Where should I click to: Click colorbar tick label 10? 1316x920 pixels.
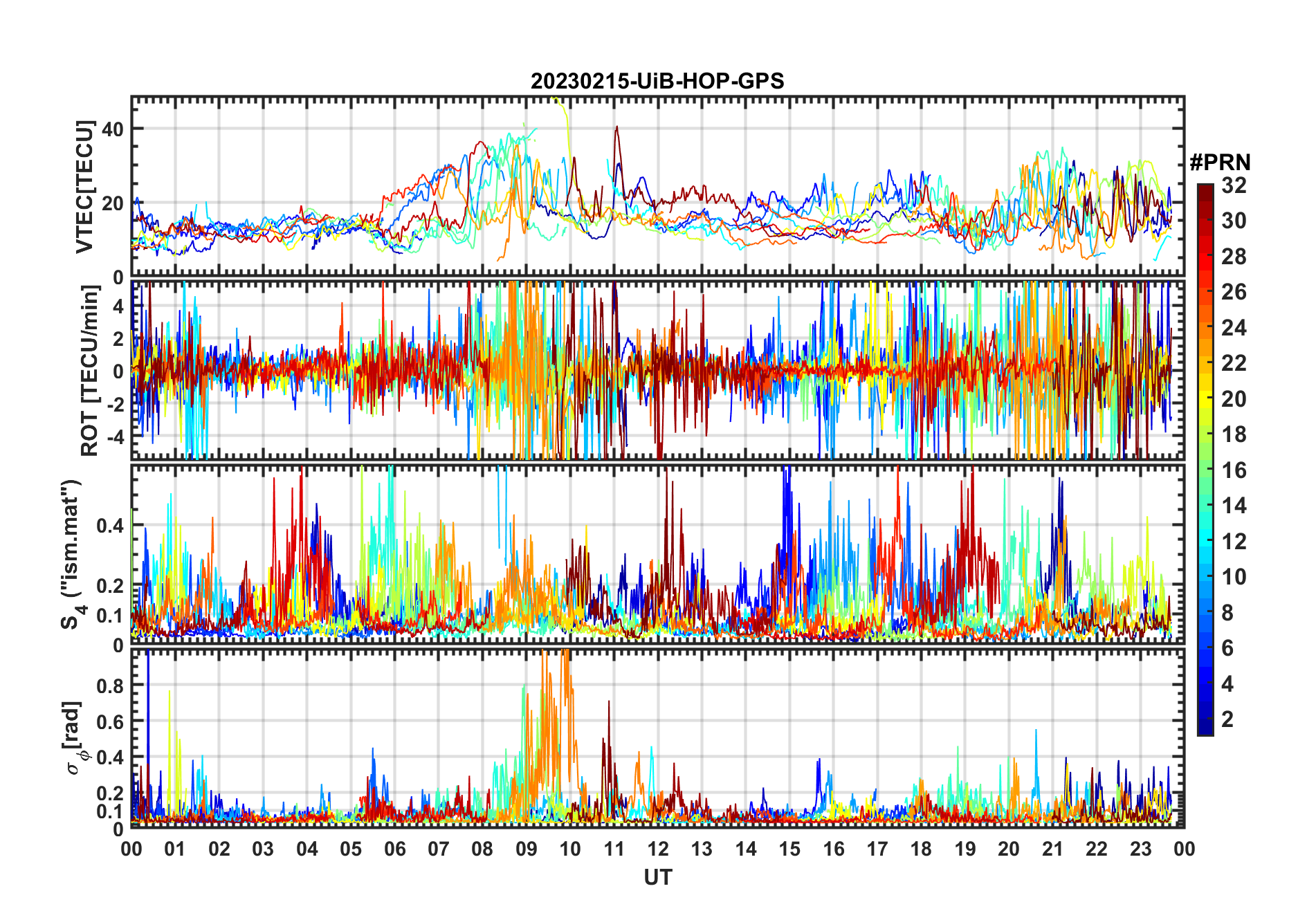[x=1234, y=577]
